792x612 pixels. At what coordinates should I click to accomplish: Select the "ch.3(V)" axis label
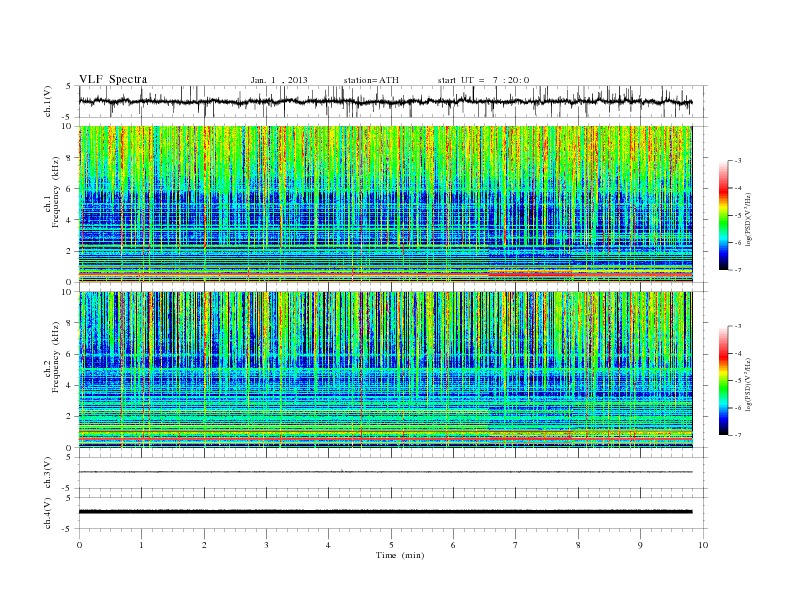tap(47, 472)
